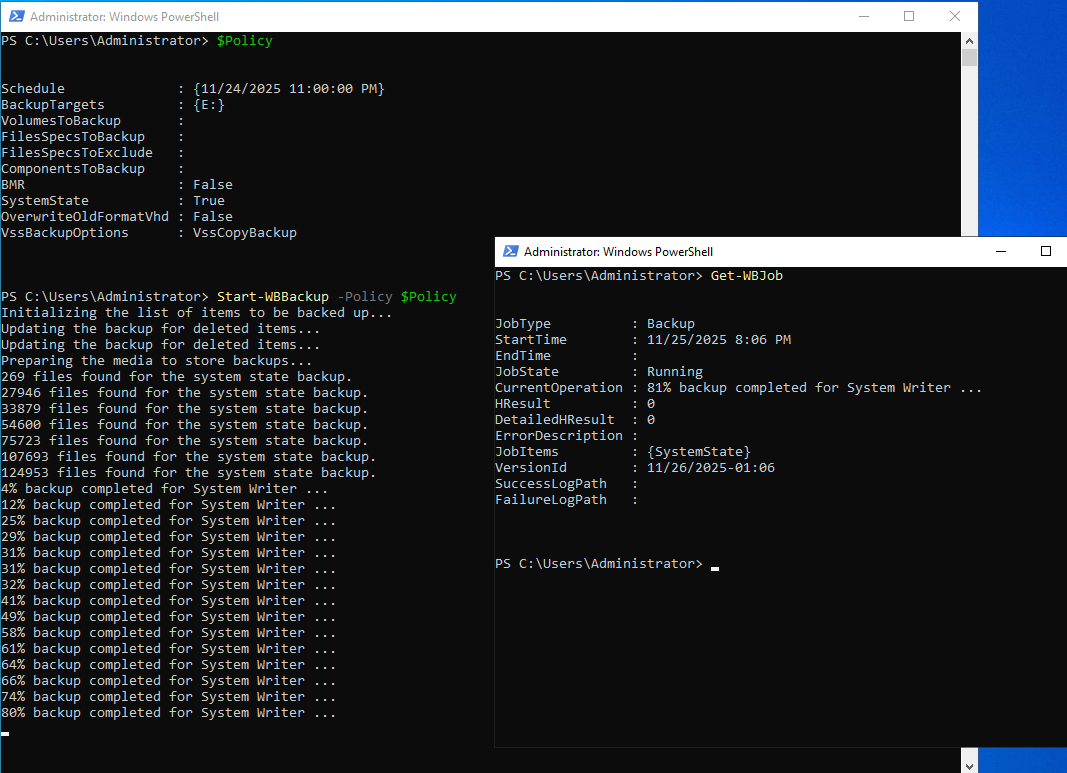Minimize the front Get-WBJob PowerShell window
This screenshot has width=1067, height=773.
pos(1001,252)
